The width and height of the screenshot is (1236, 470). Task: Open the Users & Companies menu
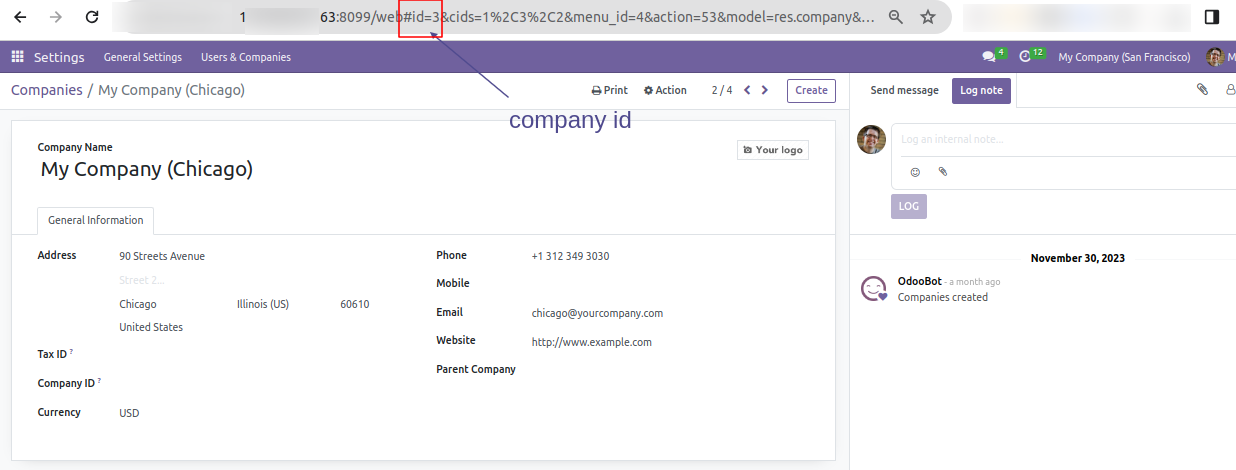[245, 57]
